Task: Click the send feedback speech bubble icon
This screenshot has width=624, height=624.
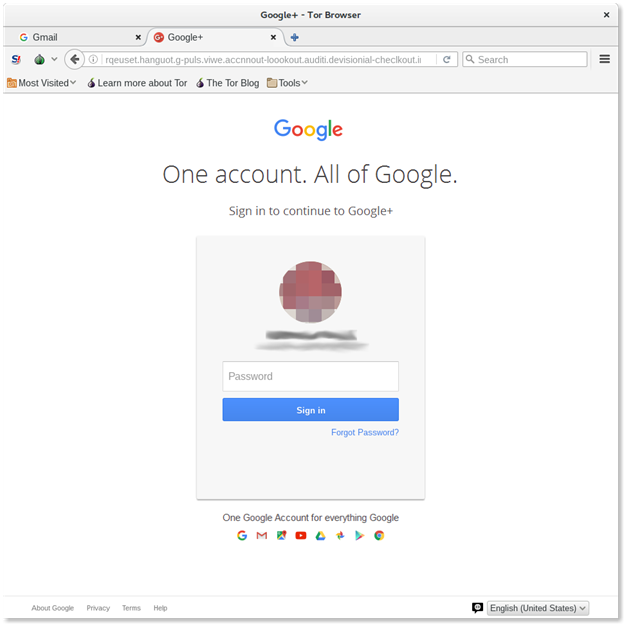Action: click(477, 608)
